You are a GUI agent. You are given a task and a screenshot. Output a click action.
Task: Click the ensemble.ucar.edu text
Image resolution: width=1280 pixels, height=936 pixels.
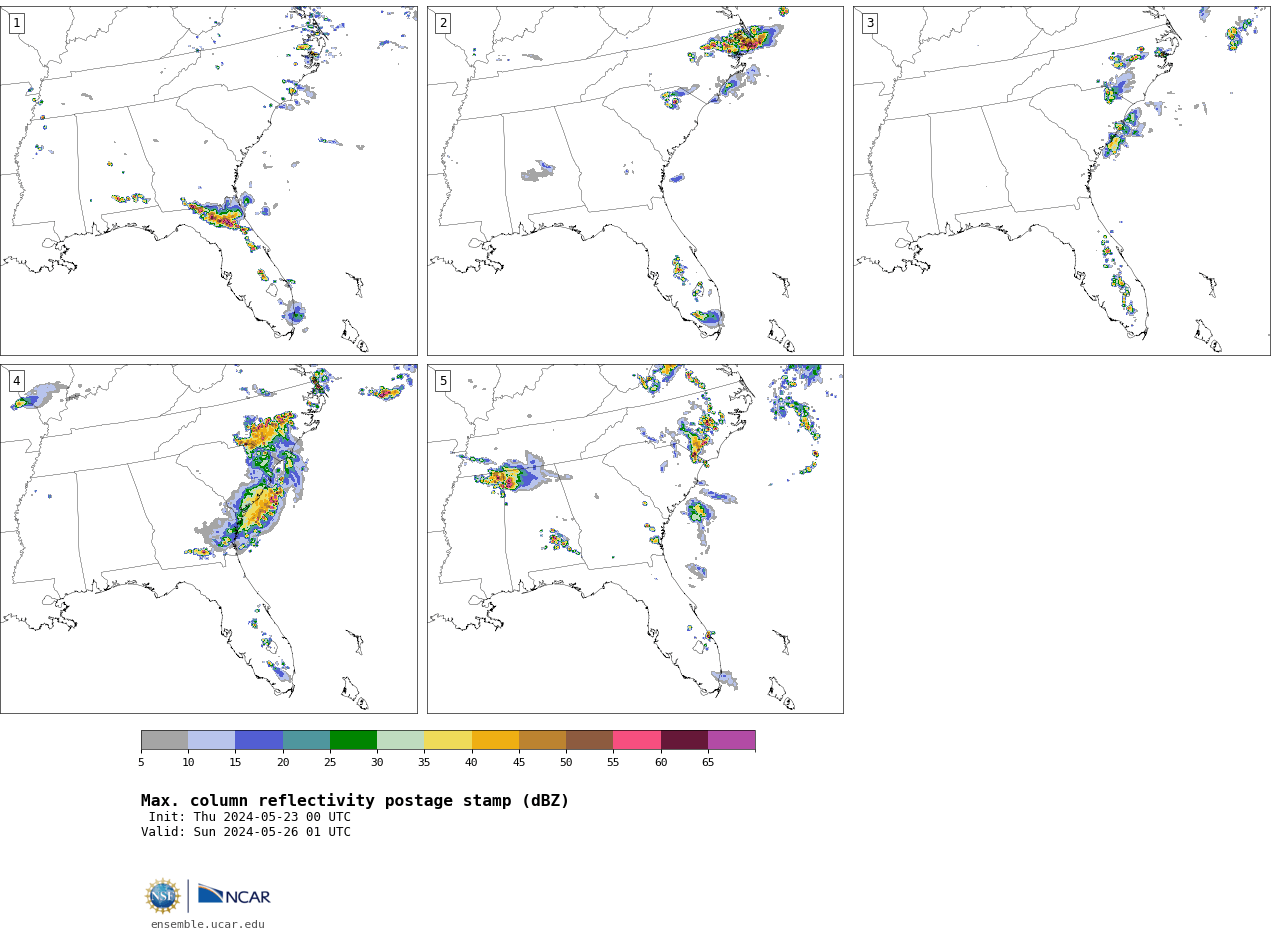[x=208, y=924]
